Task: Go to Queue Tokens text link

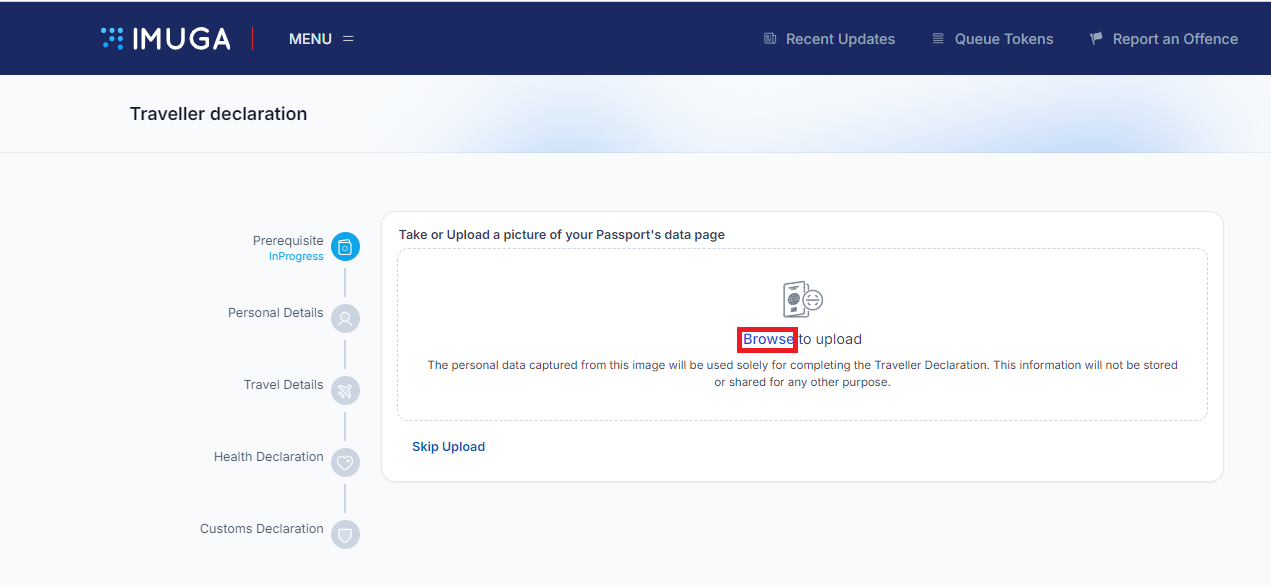Action: pyautogui.click(x=1004, y=39)
